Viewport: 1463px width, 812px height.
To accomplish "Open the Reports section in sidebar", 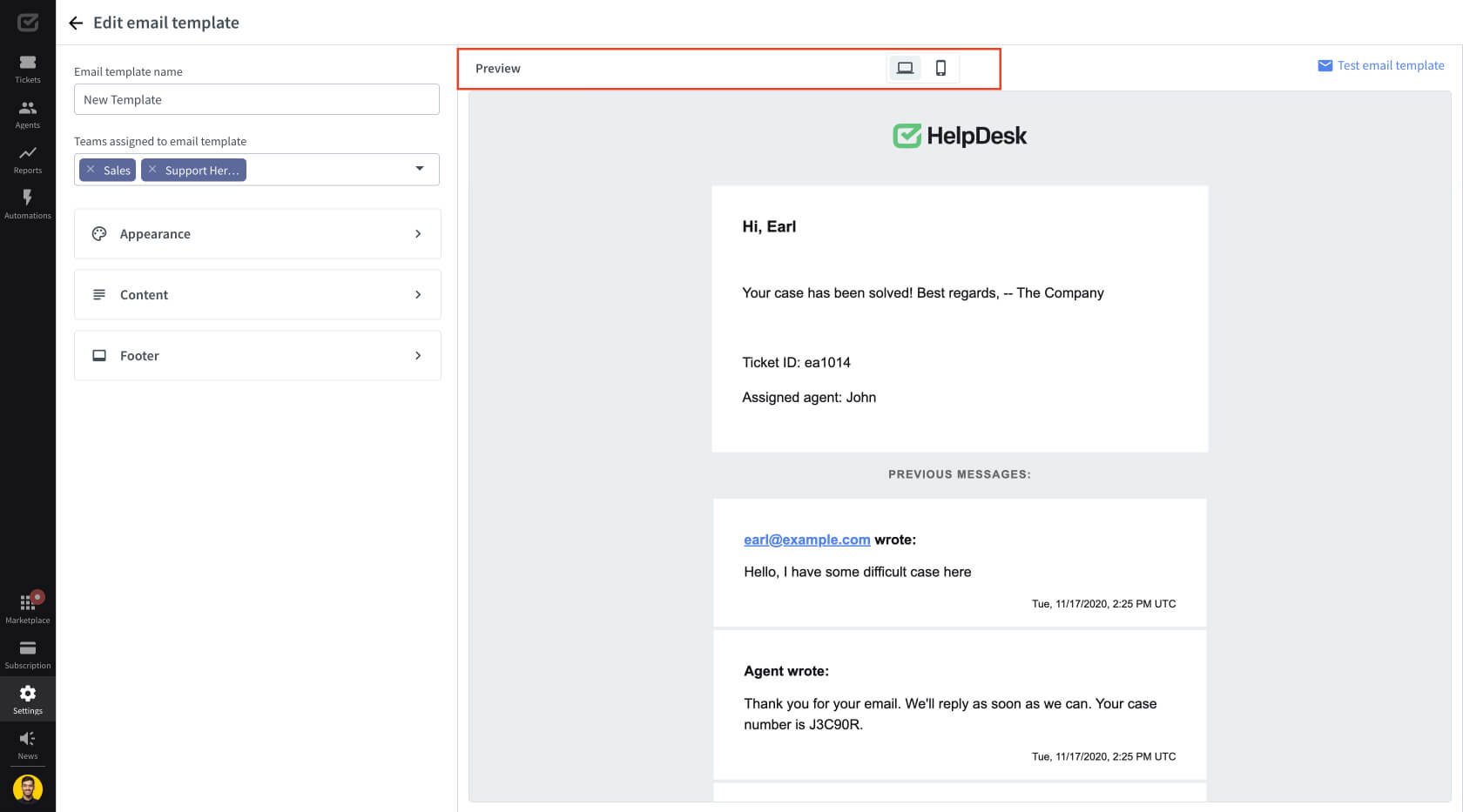I will pyautogui.click(x=28, y=159).
